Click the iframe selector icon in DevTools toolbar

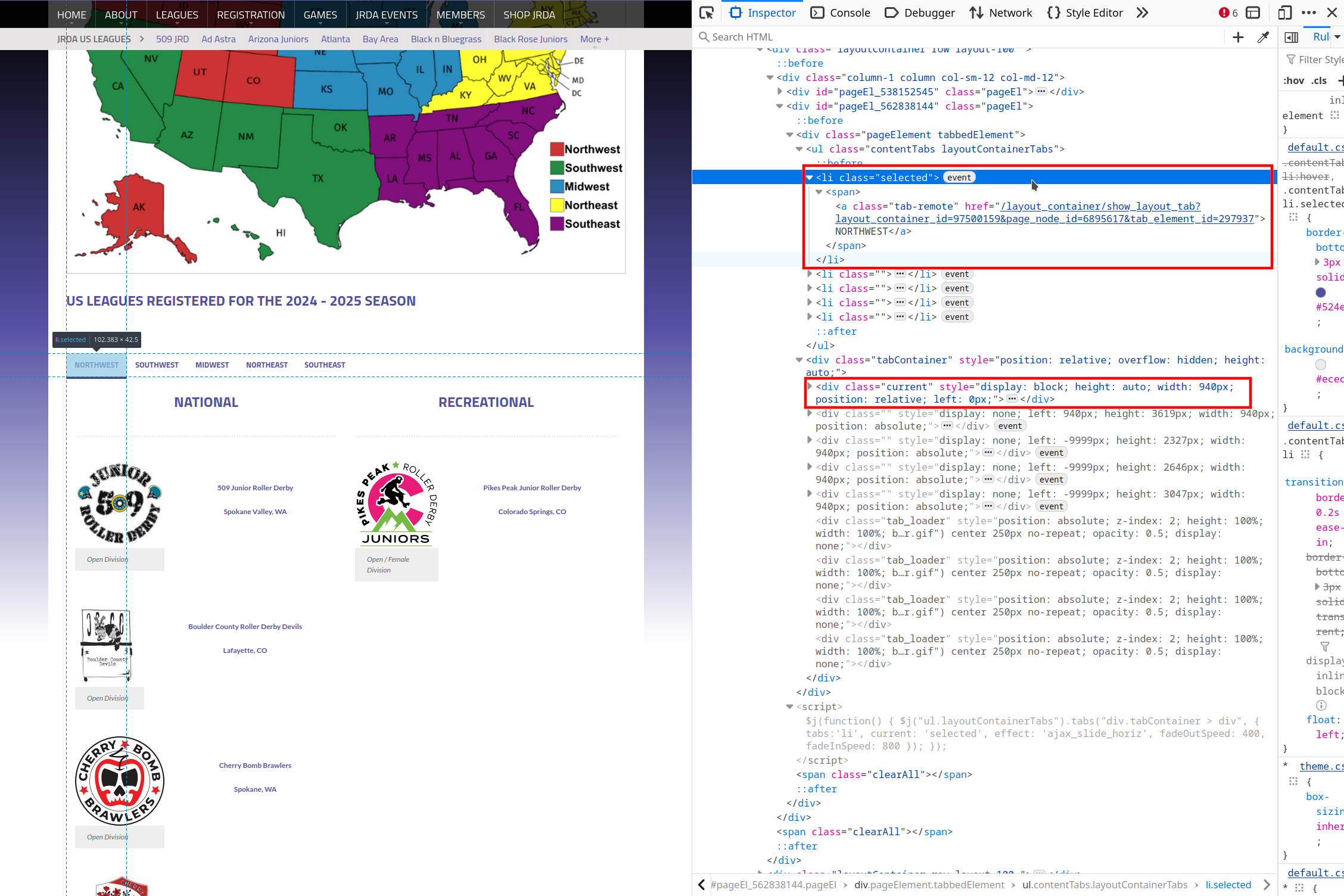pyautogui.click(x=1253, y=13)
